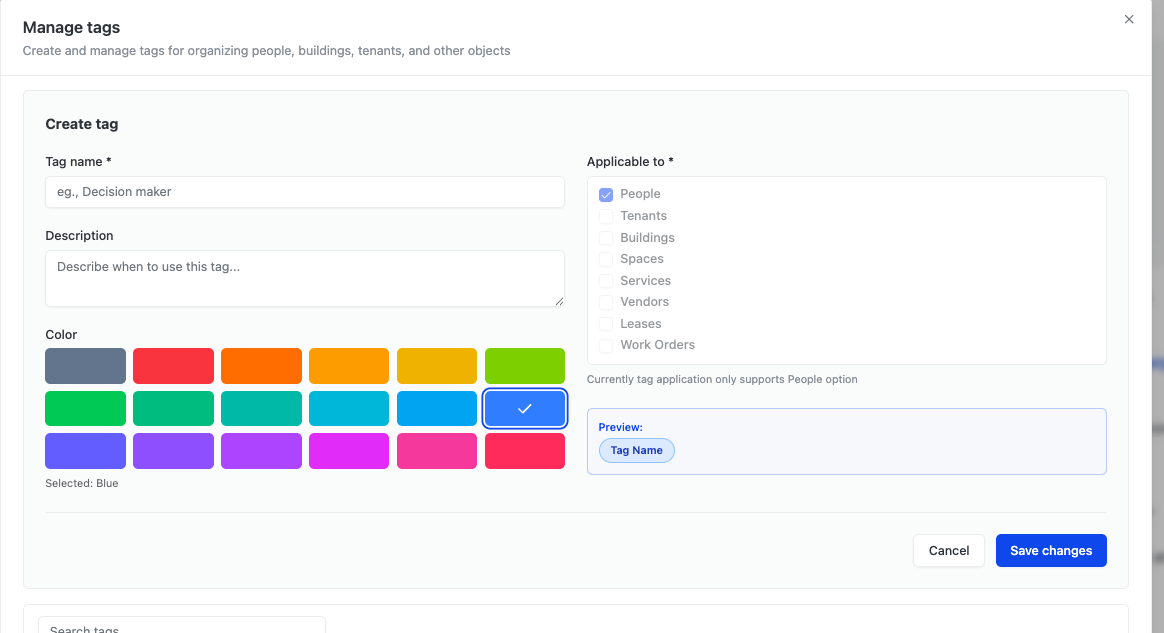Select the checked blue color swatch
Screen dimensions: 1164x633
[525, 409]
